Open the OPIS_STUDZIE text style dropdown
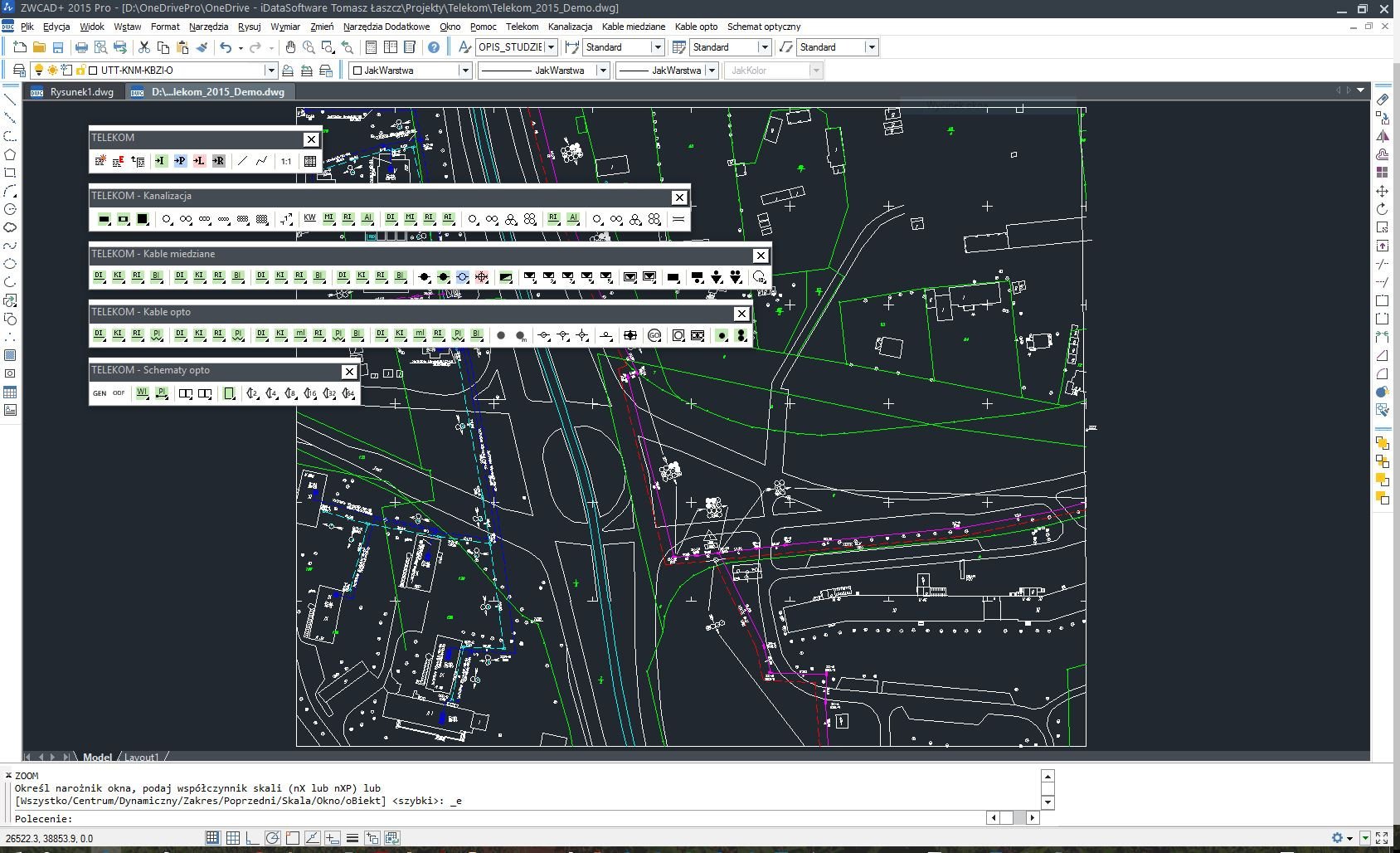 pyautogui.click(x=551, y=47)
